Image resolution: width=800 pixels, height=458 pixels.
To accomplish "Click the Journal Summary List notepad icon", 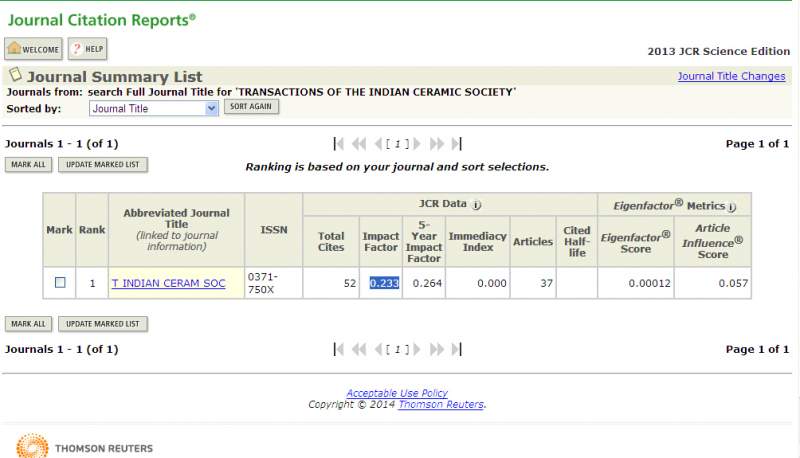I will pyautogui.click(x=15, y=74).
